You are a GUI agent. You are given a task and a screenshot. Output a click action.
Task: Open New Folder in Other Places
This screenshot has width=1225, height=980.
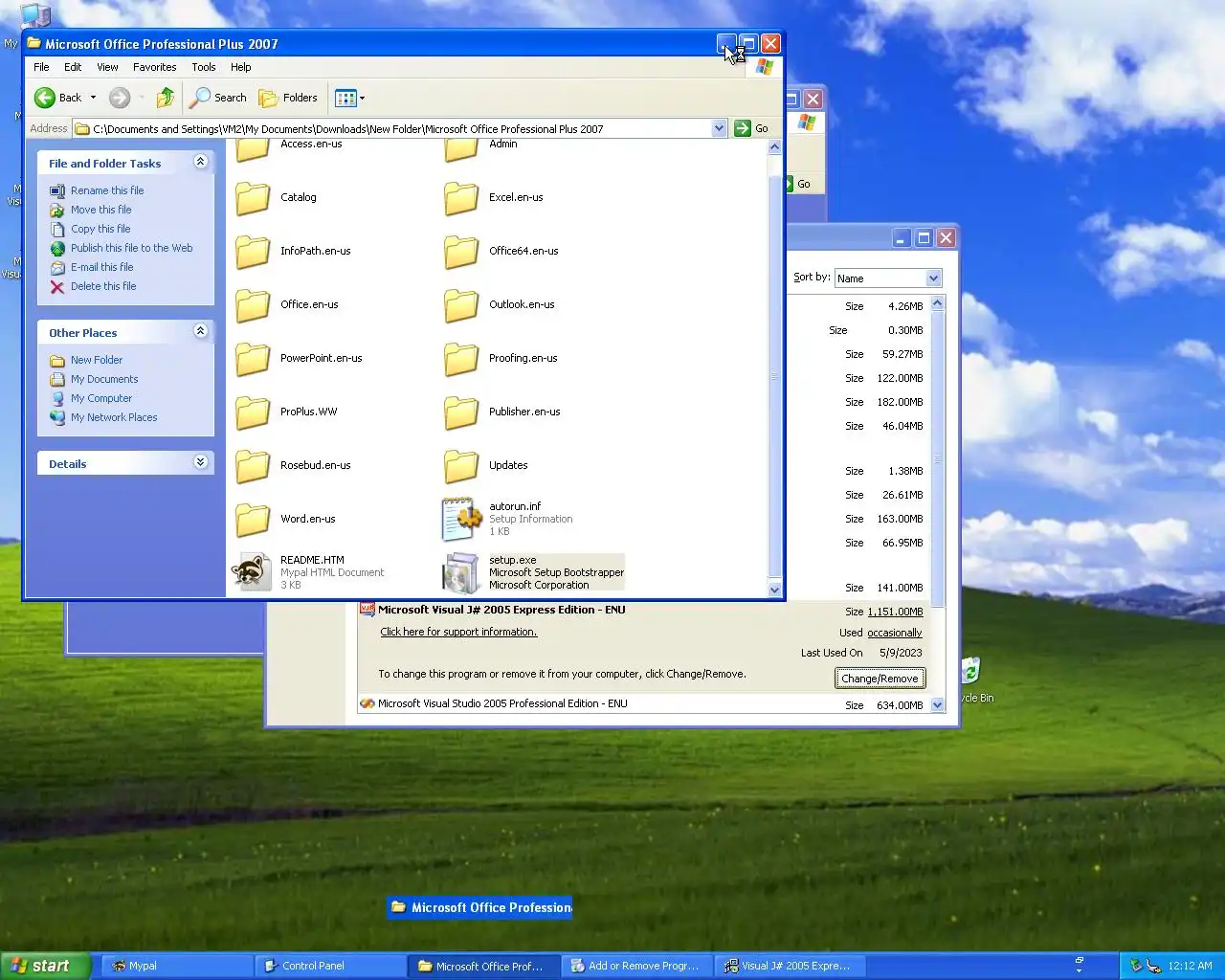coord(97,360)
